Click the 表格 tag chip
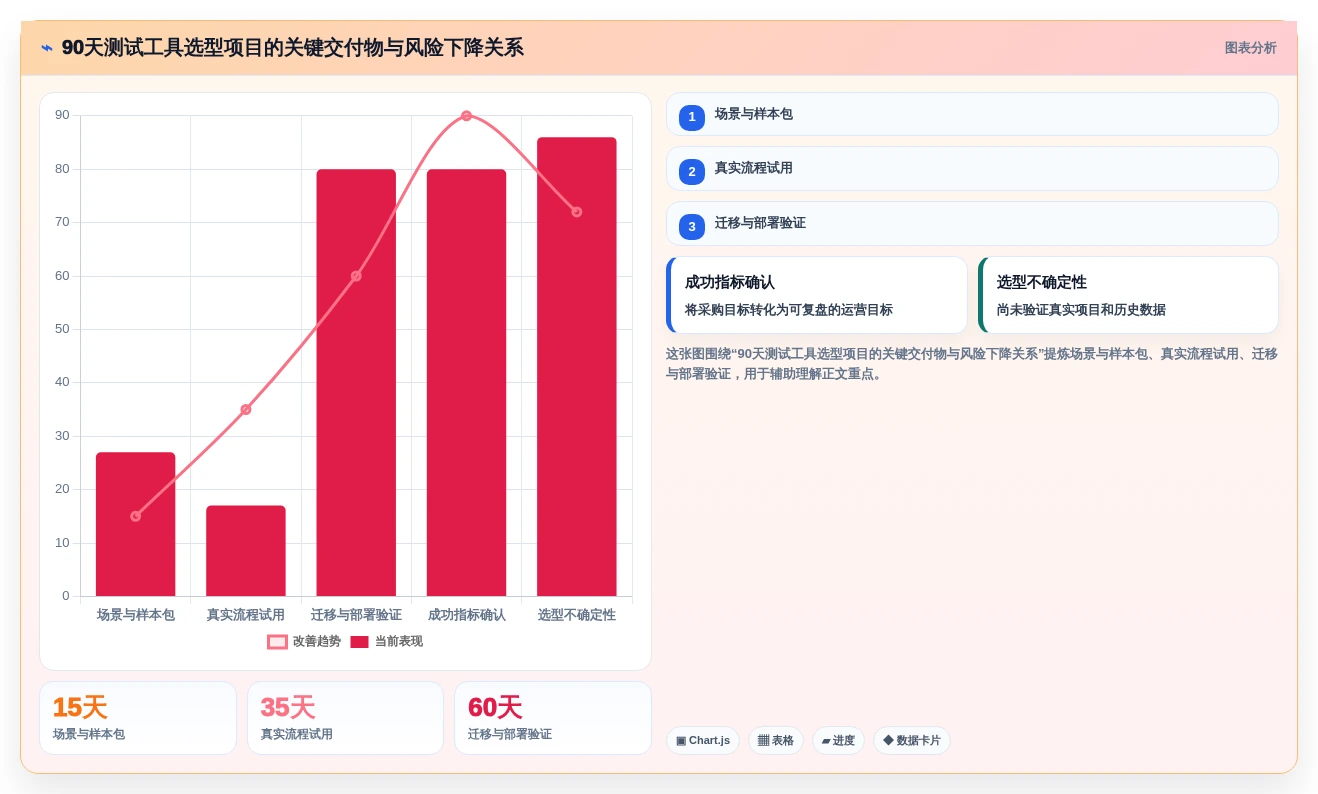Image resolution: width=1318 pixels, height=794 pixels. tap(776, 741)
